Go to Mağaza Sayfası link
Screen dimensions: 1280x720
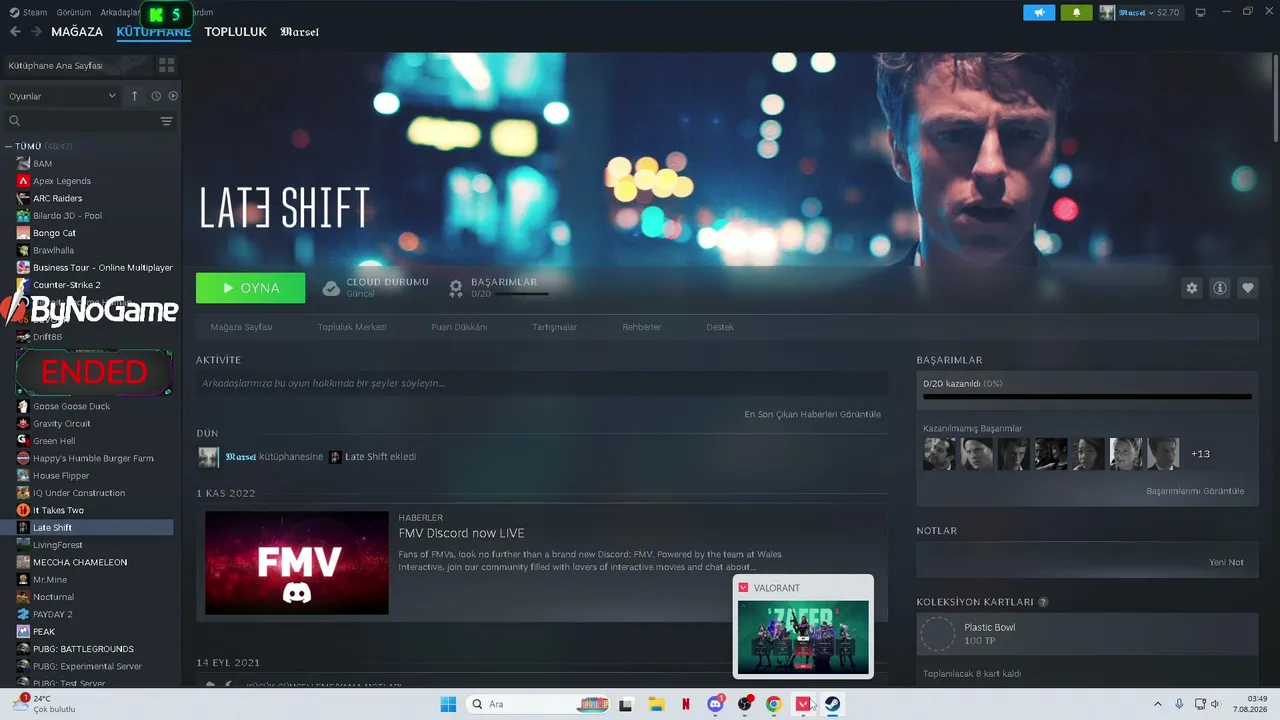coord(241,327)
